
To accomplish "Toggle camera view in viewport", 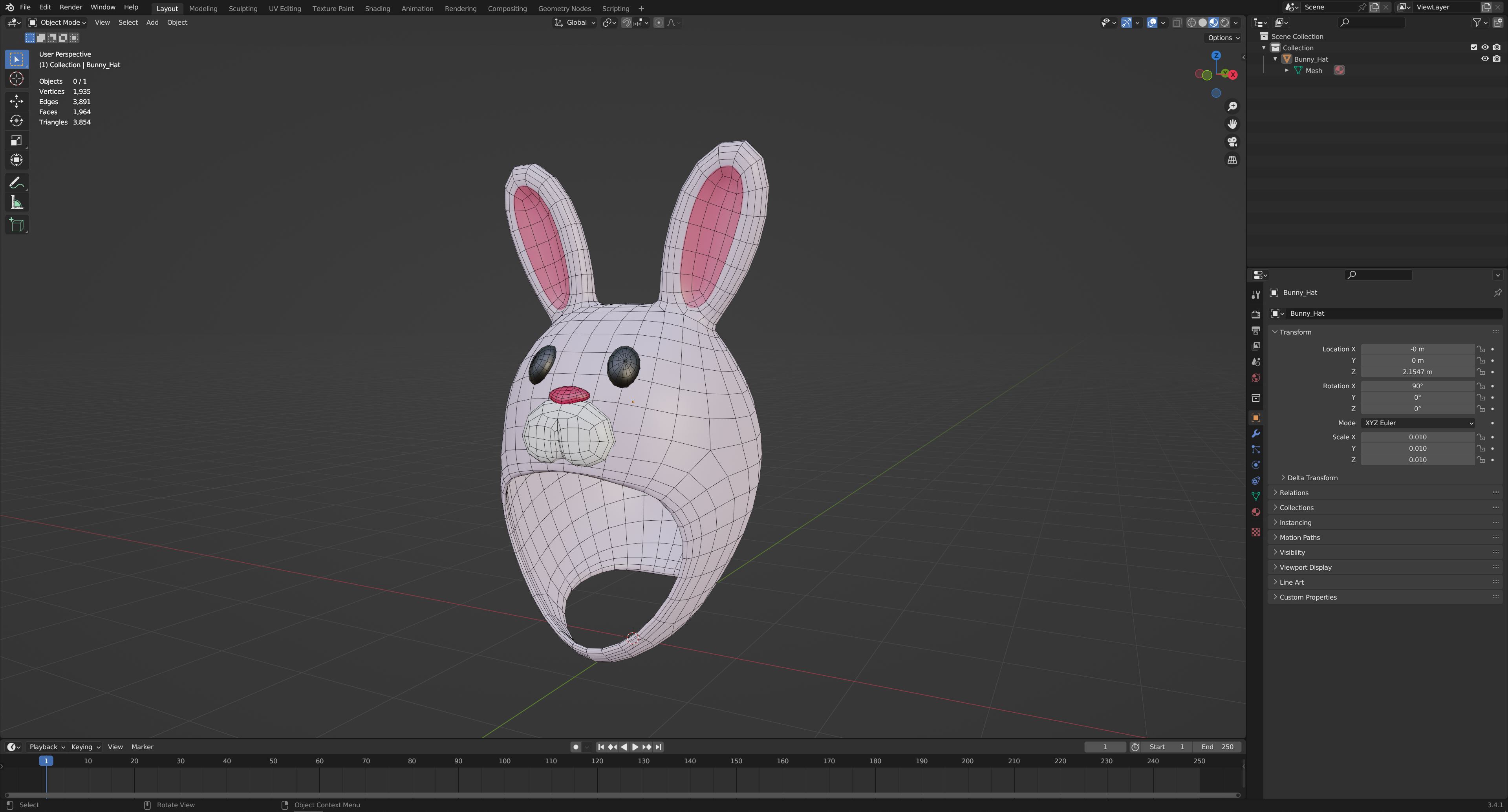I will pos(1232,142).
